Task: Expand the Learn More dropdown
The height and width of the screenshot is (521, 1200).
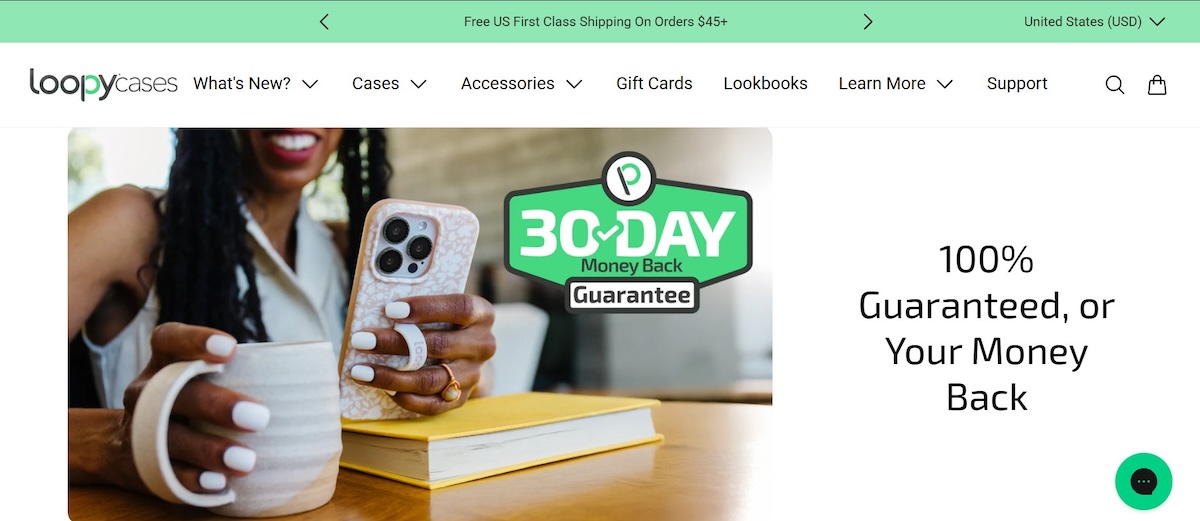Action: [x=896, y=84]
